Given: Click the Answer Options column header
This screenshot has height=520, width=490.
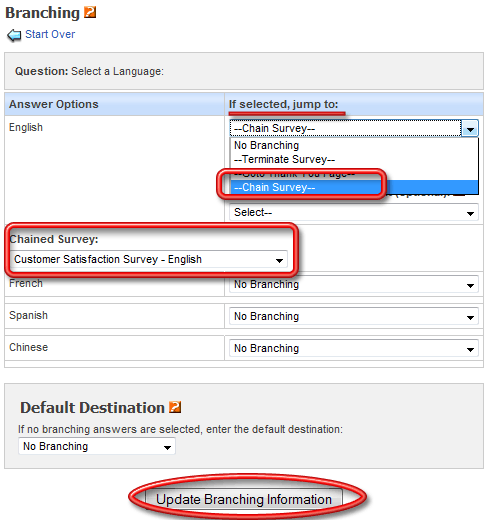Looking at the screenshot, I should (x=54, y=104).
